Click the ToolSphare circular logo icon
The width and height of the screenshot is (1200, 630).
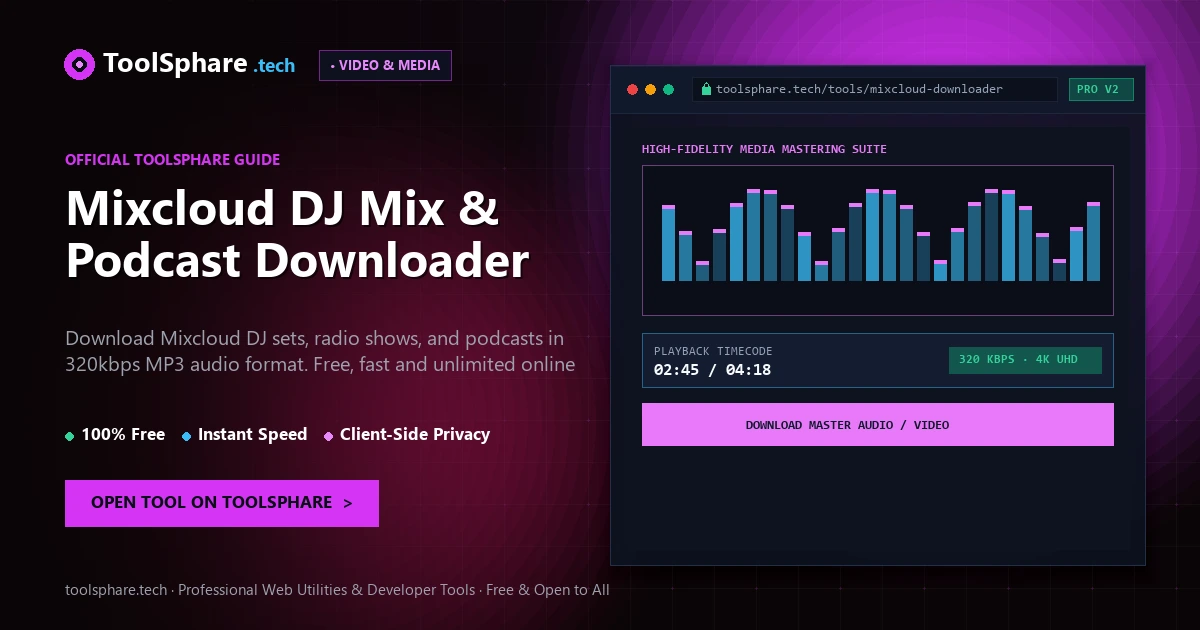click(79, 65)
